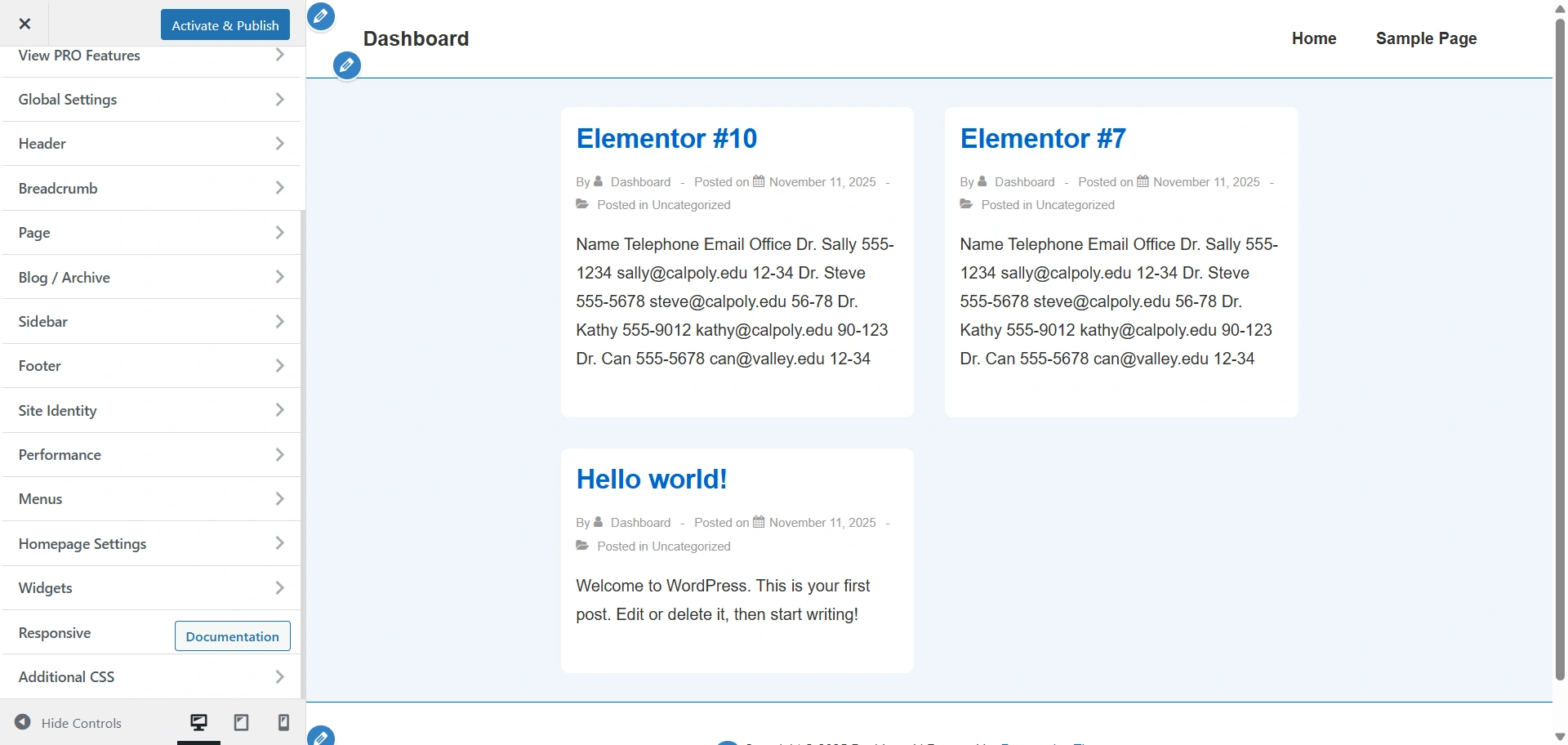Click the calendar icon in the Elementor #7 post

[x=1143, y=181]
